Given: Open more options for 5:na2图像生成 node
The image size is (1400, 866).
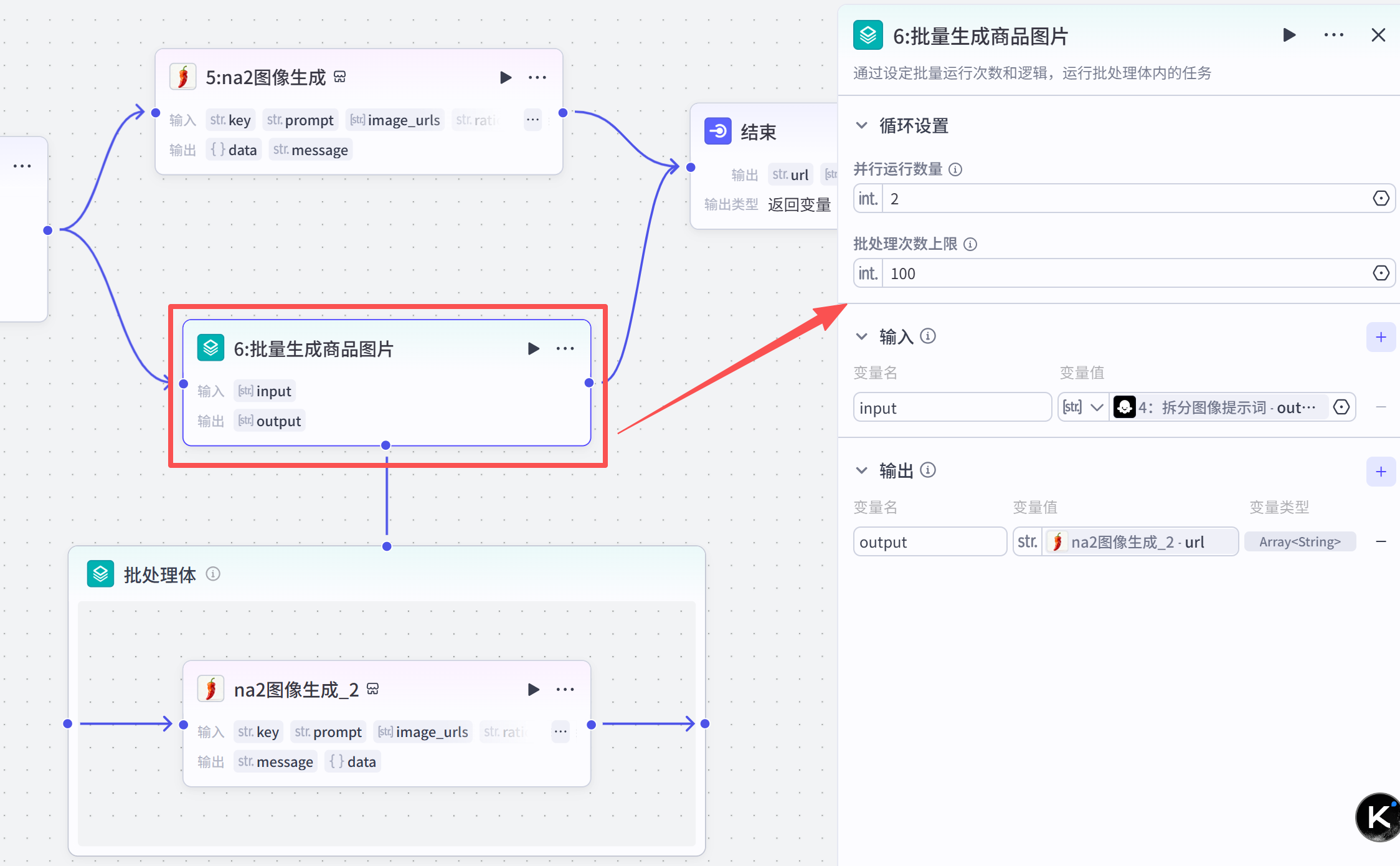Looking at the screenshot, I should pyautogui.click(x=537, y=78).
